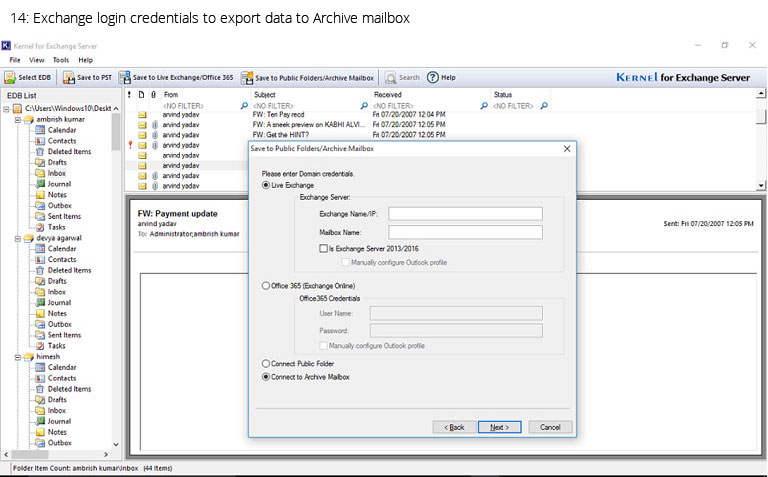
Task: Select Connect Public Folder radio button
Action: coord(266,363)
